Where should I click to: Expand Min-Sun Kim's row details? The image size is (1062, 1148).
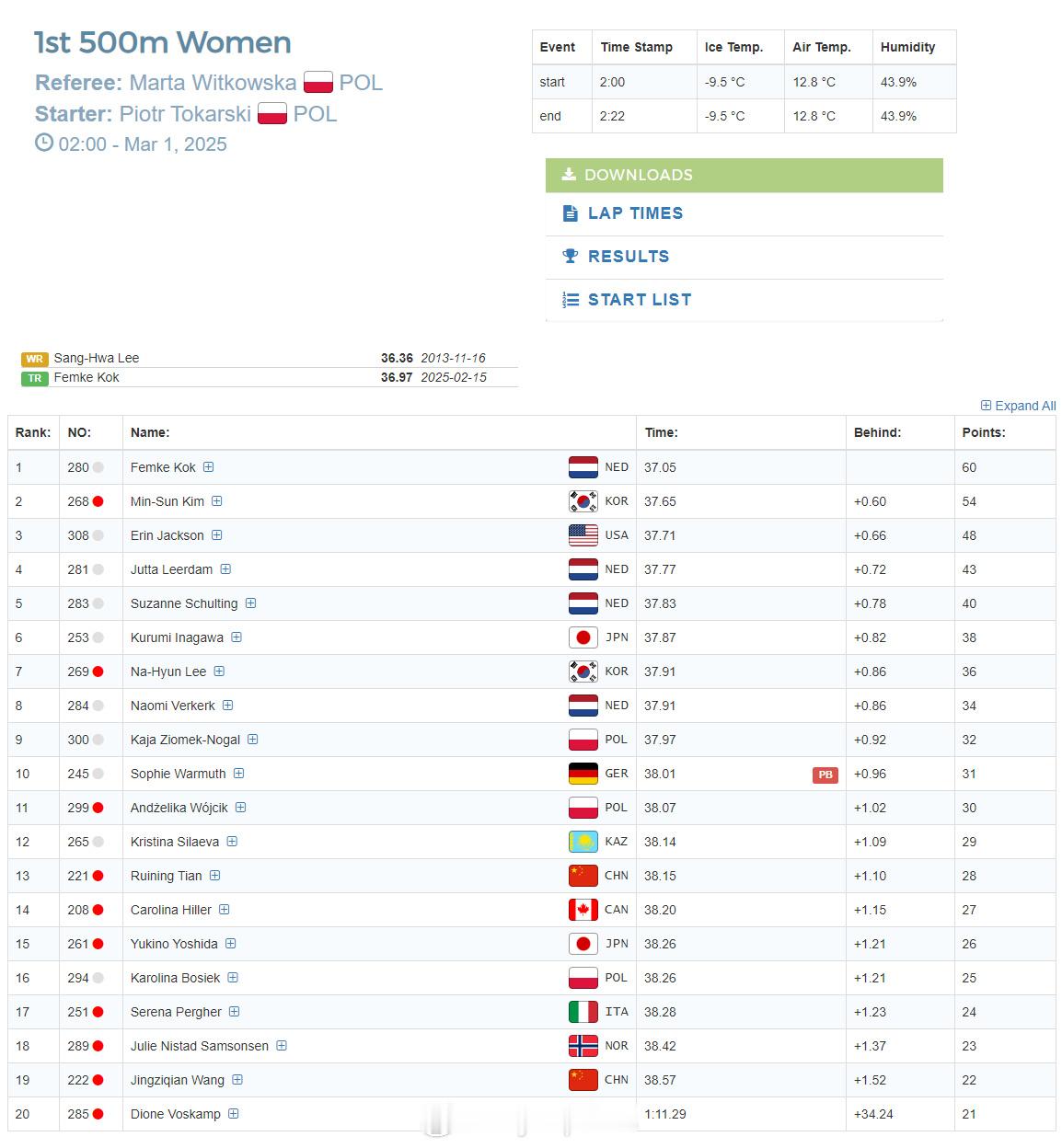[x=217, y=501]
